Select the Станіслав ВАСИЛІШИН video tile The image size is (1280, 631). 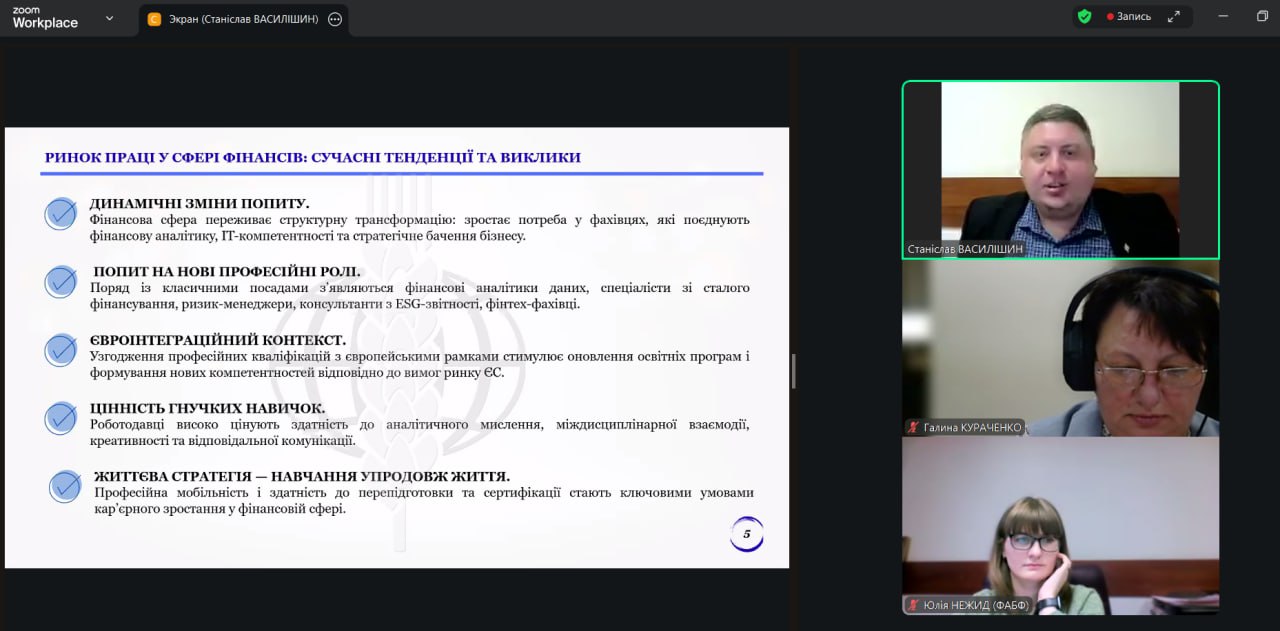pos(1060,169)
